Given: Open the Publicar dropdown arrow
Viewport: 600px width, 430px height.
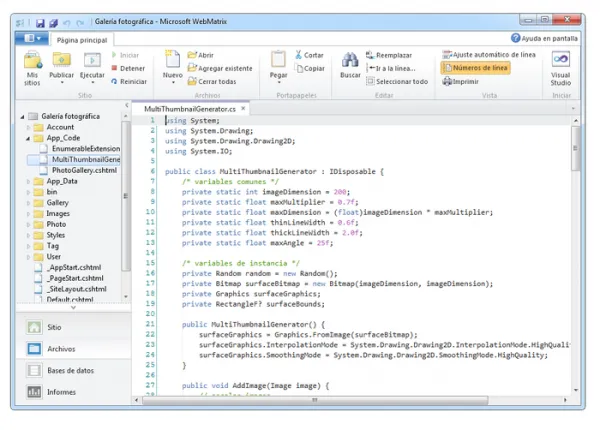Looking at the screenshot, I should click(62, 82).
